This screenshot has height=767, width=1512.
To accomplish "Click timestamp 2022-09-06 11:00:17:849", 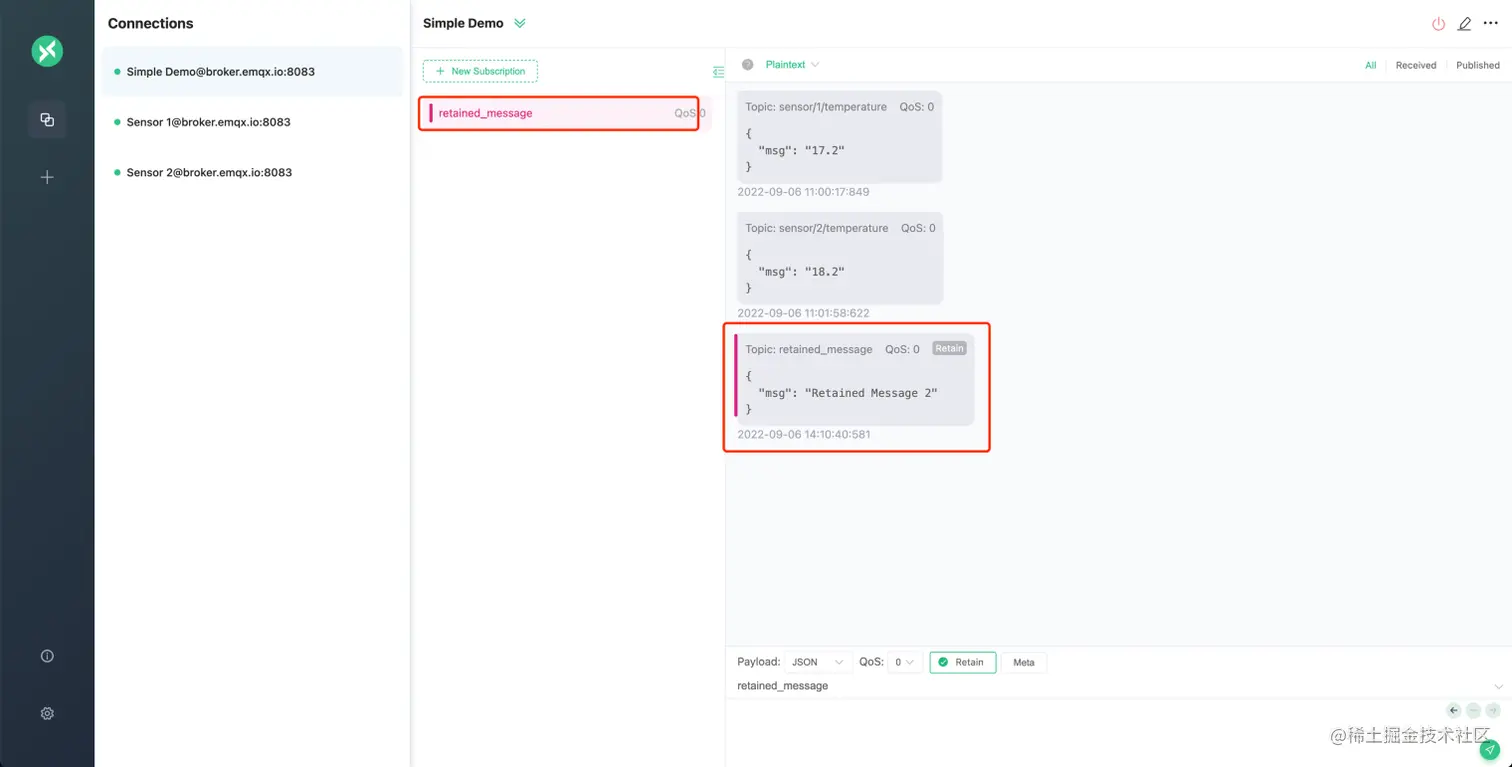I will [803, 192].
